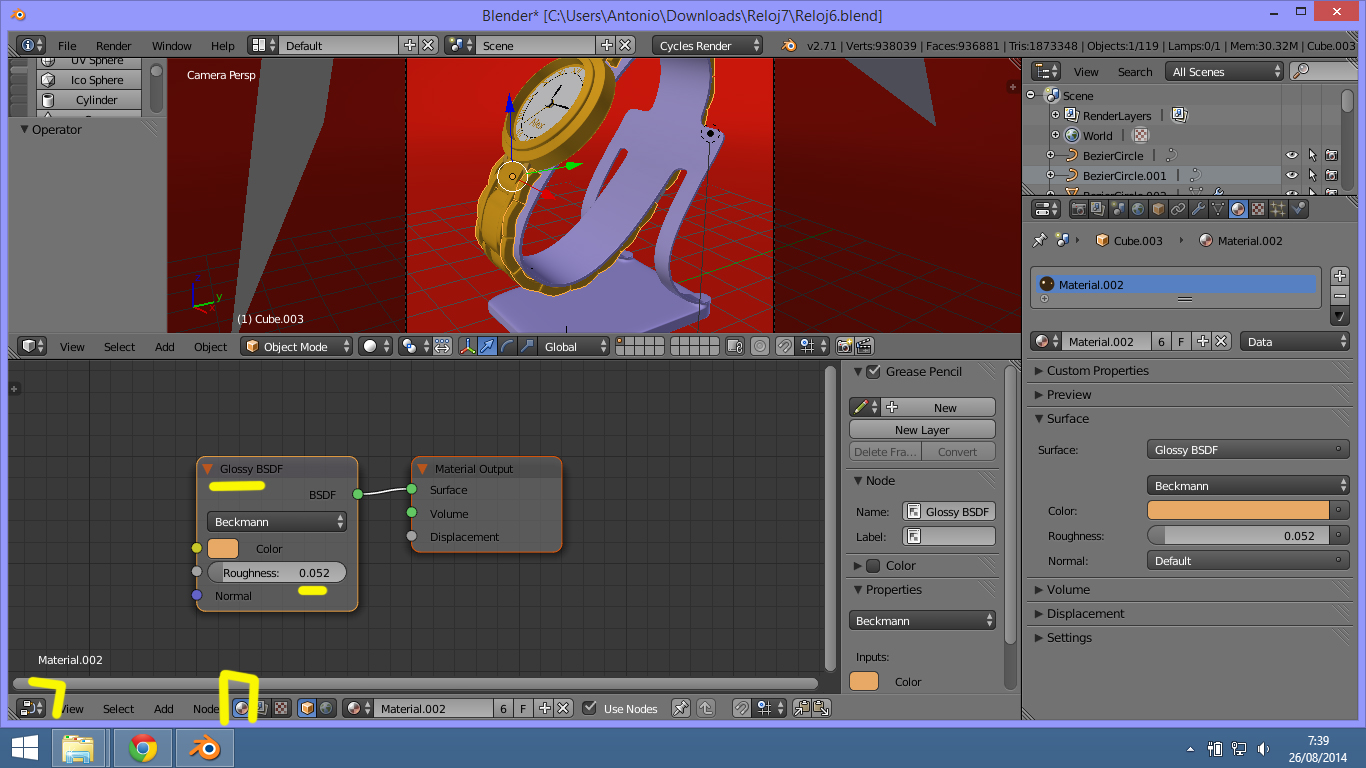1366x768 pixels.
Task: Click the add material slot plus button
Action: click(1340, 276)
